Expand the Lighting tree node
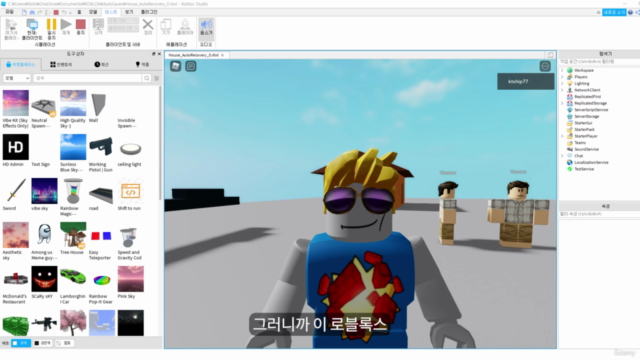 (x=562, y=83)
